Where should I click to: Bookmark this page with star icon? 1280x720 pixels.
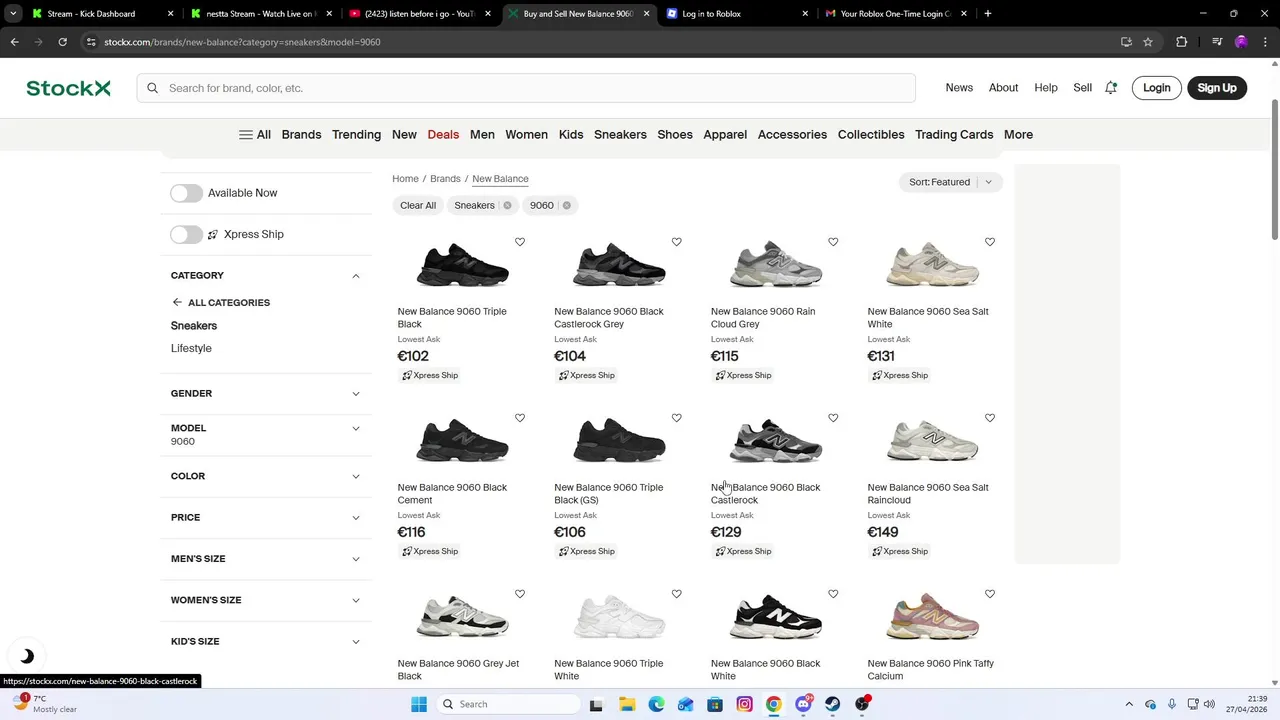click(1148, 42)
